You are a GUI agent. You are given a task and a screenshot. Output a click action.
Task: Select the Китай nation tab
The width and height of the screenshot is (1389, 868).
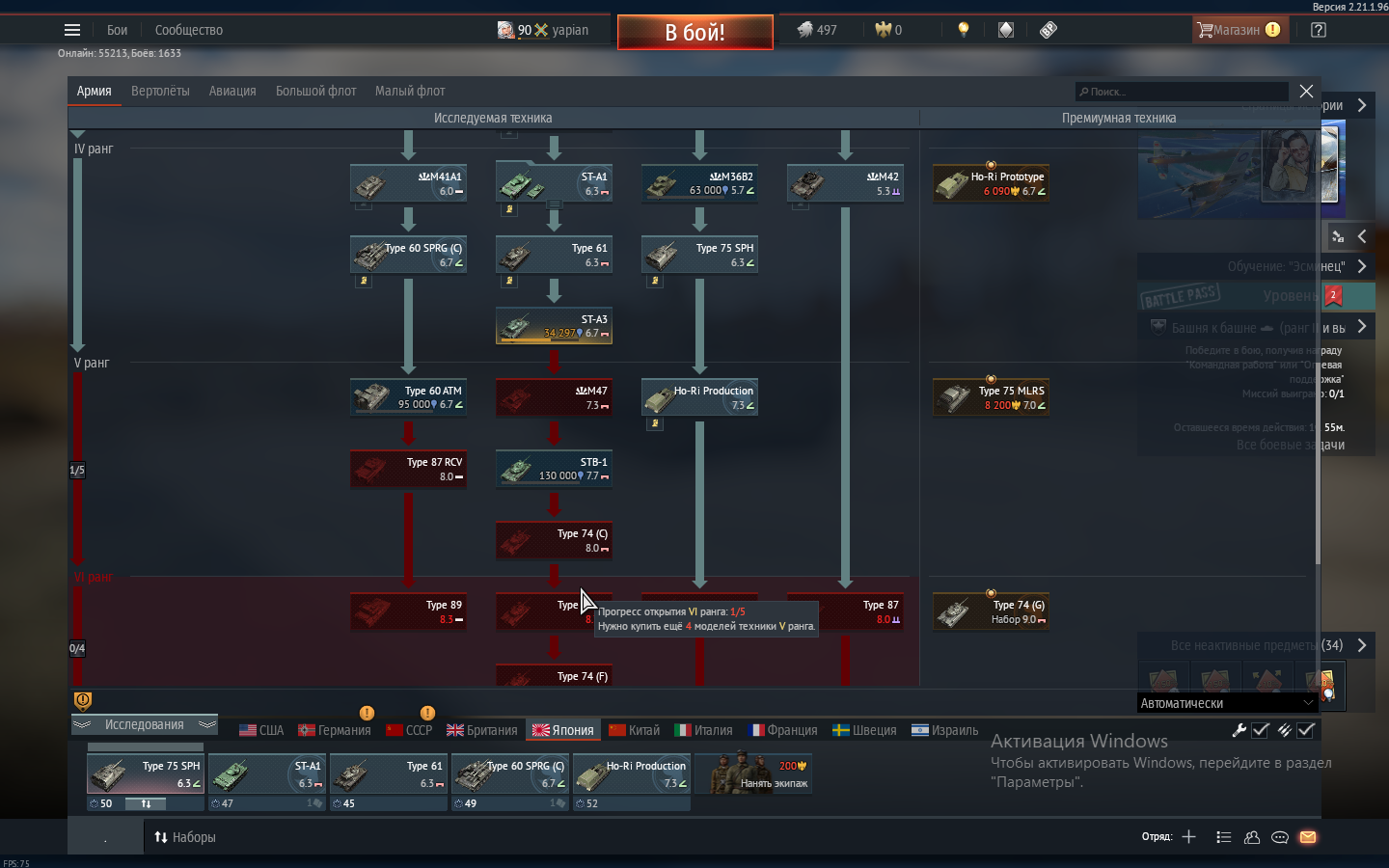(x=634, y=730)
